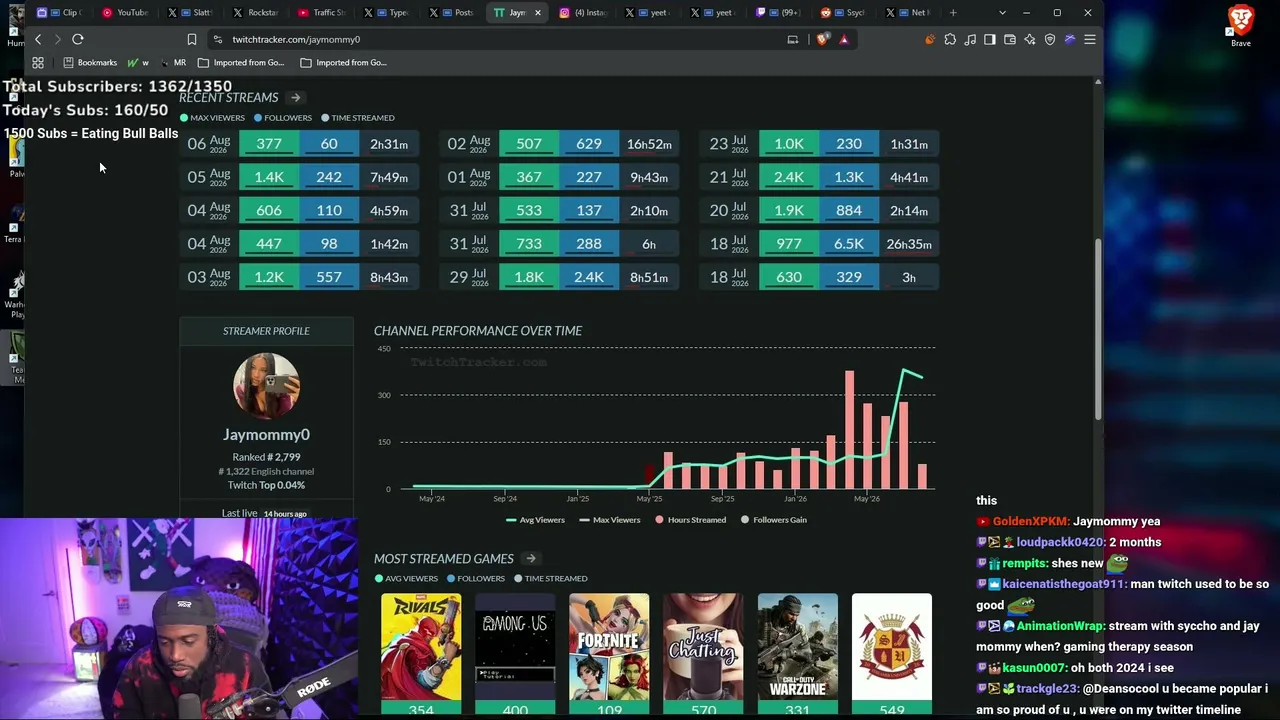Toggle Hours Streamed series in chart legend

pos(689,520)
